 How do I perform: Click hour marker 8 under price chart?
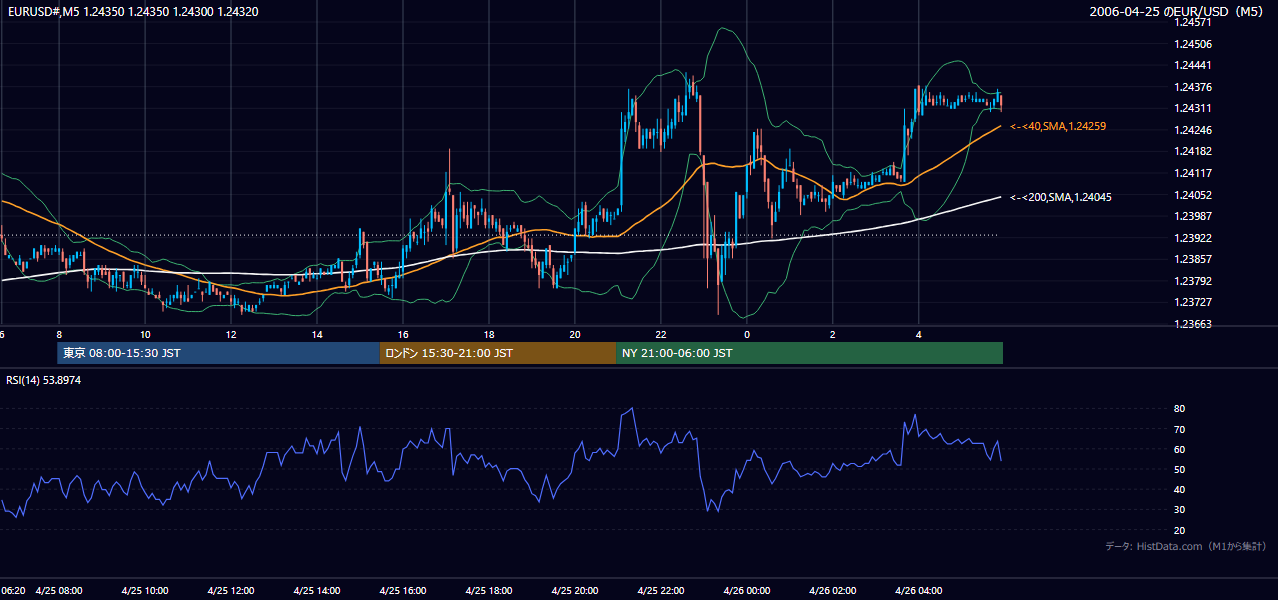coord(59,334)
